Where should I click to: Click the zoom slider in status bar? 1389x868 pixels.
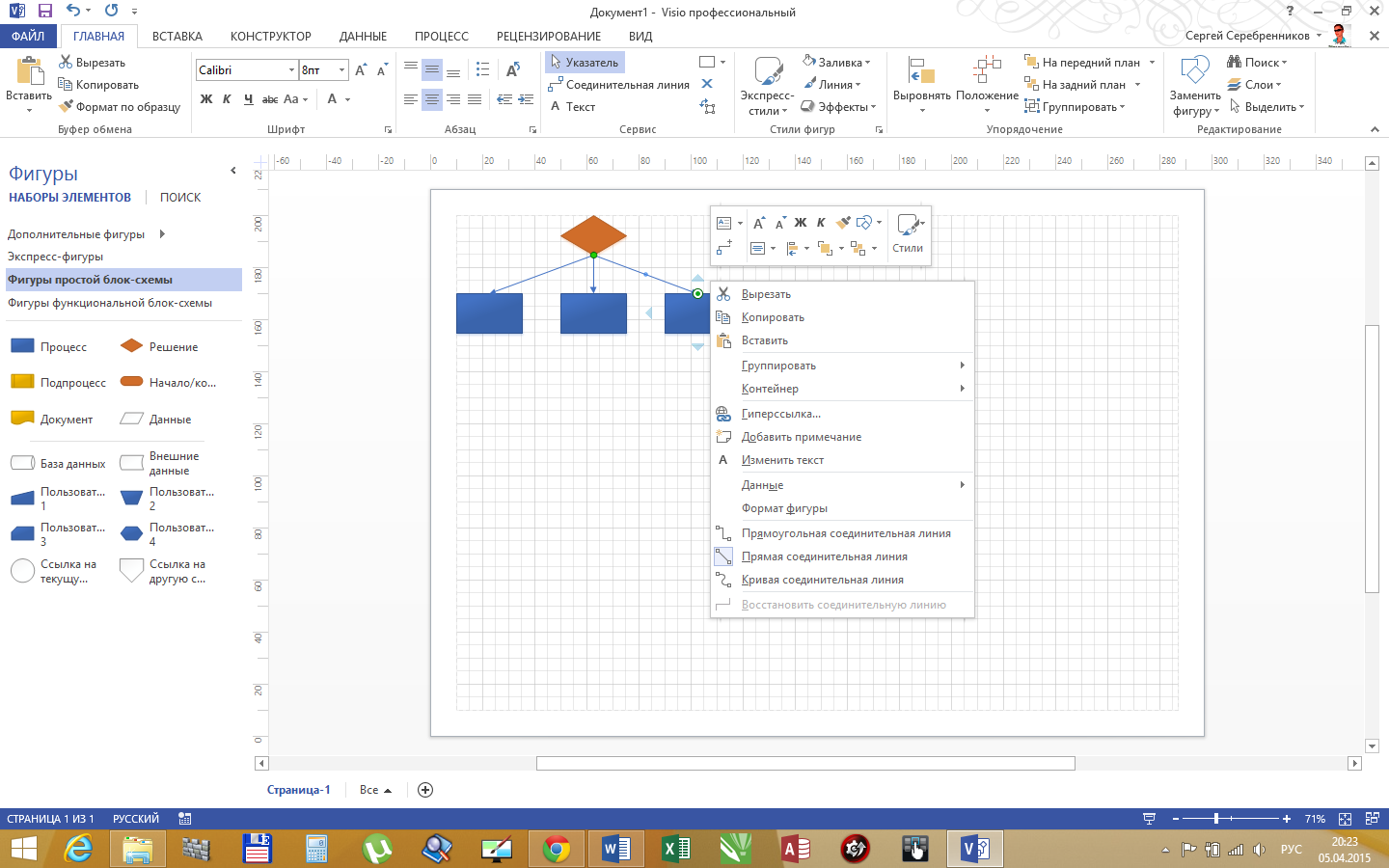coord(1216,819)
